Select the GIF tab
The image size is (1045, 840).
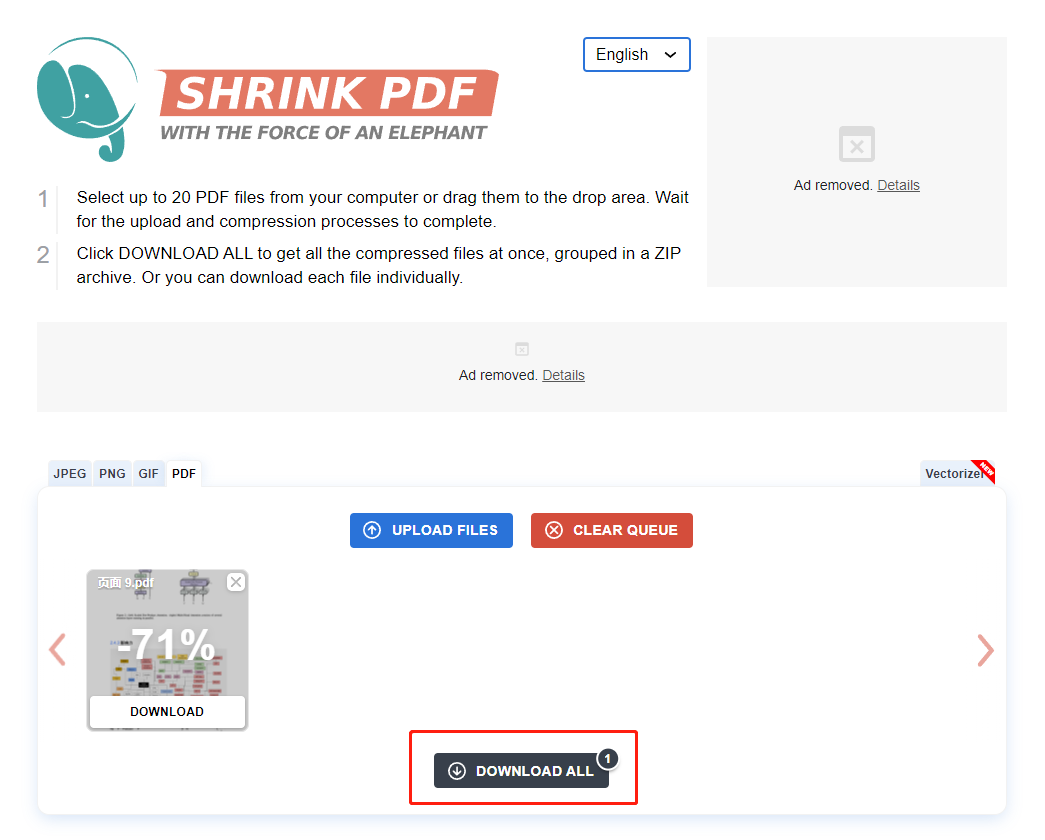pyautogui.click(x=148, y=473)
